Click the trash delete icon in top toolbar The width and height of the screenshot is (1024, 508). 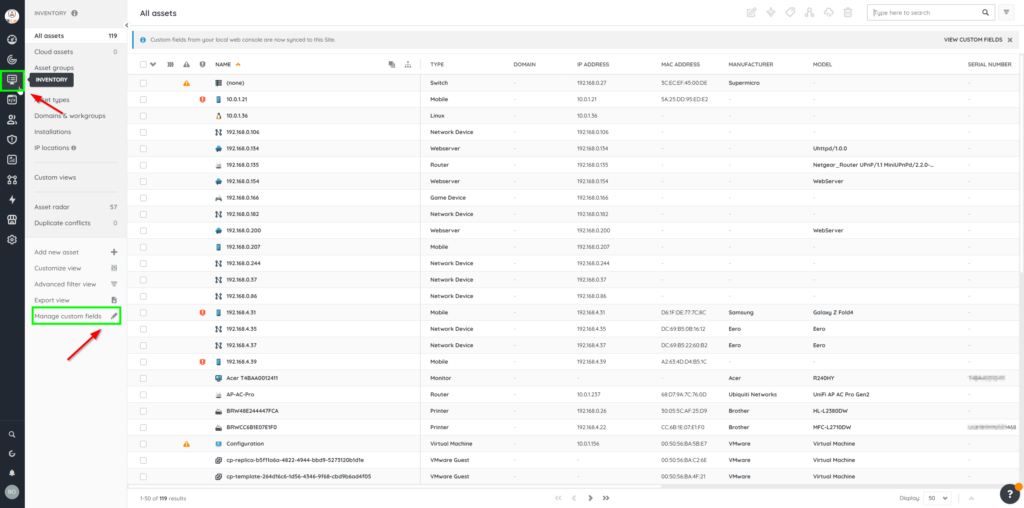pyautogui.click(x=848, y=12)
